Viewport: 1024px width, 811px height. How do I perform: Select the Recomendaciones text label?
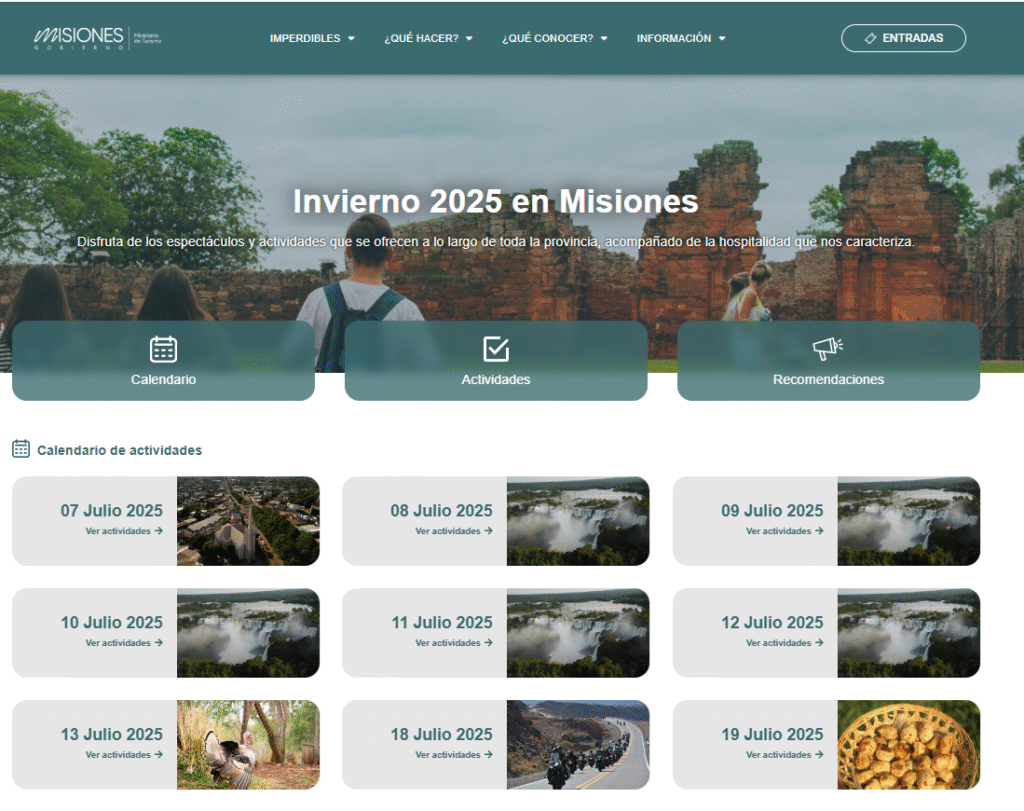point(828,380)
